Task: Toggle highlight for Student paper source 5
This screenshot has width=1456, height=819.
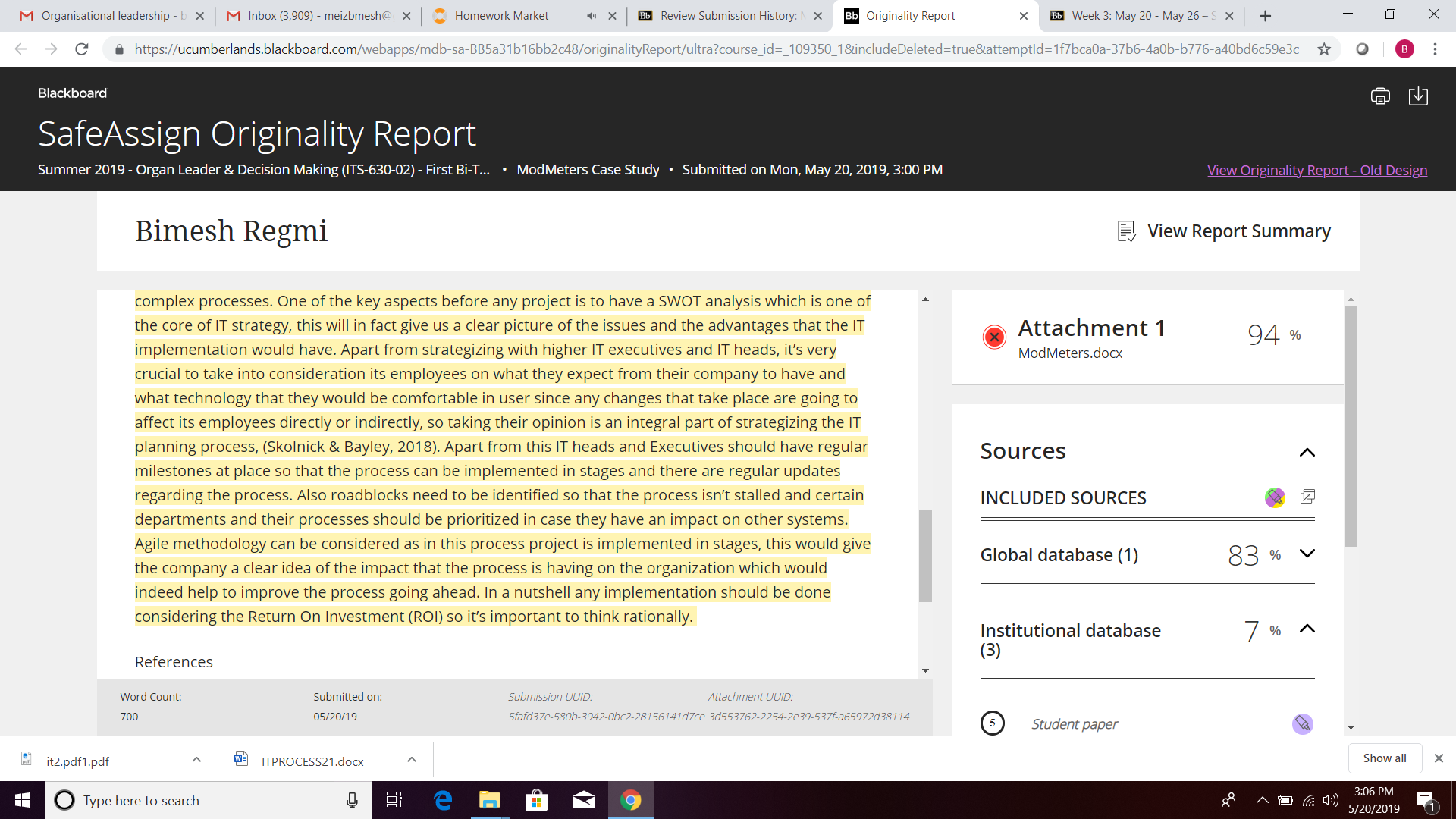Action: pos(1302,723)
